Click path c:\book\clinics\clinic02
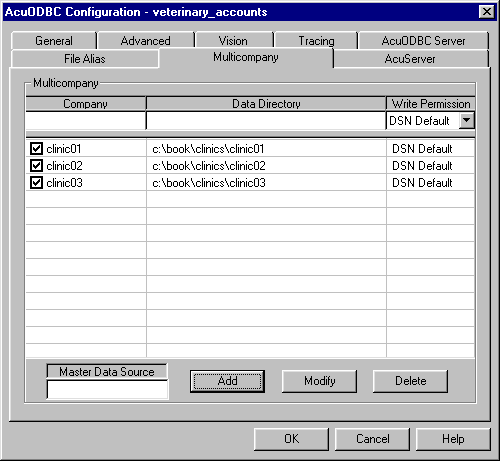 pyautogui.click(x=209, y=166)
